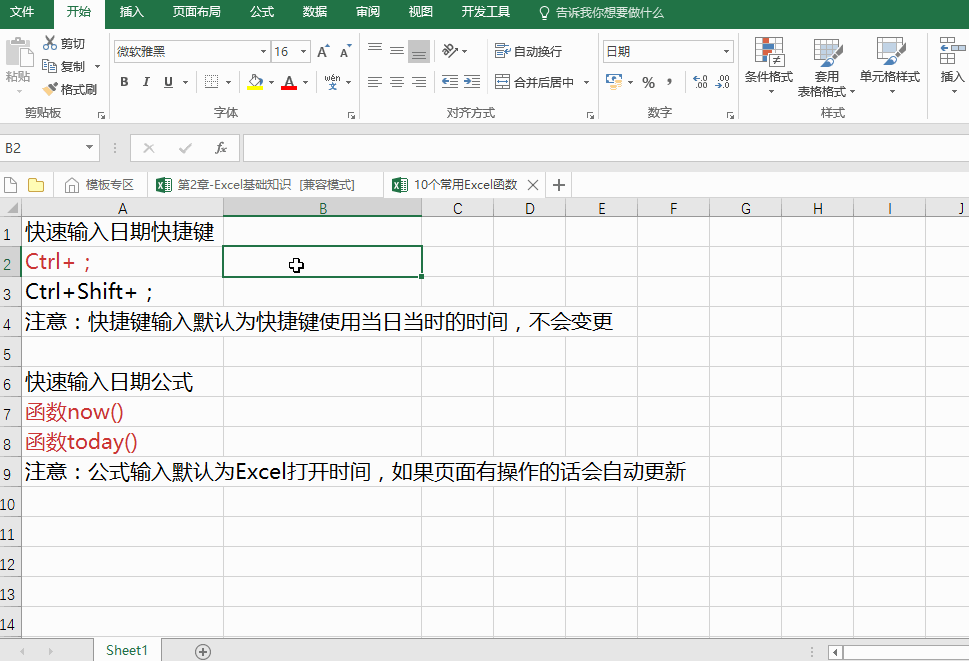
Task: Apply comma style format
Action: point(669,82)
